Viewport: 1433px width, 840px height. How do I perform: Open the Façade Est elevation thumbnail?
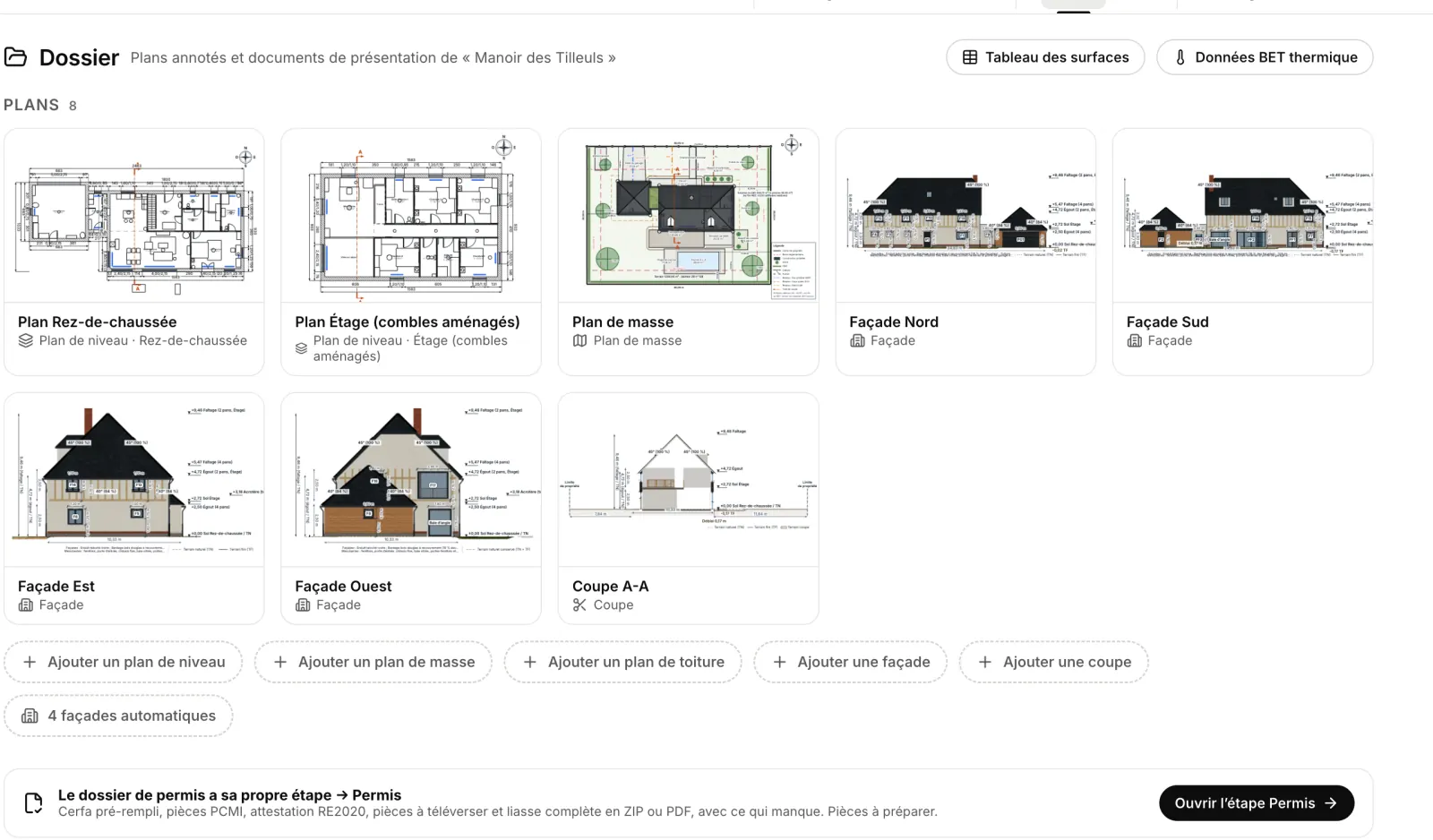tap(134, 480)
